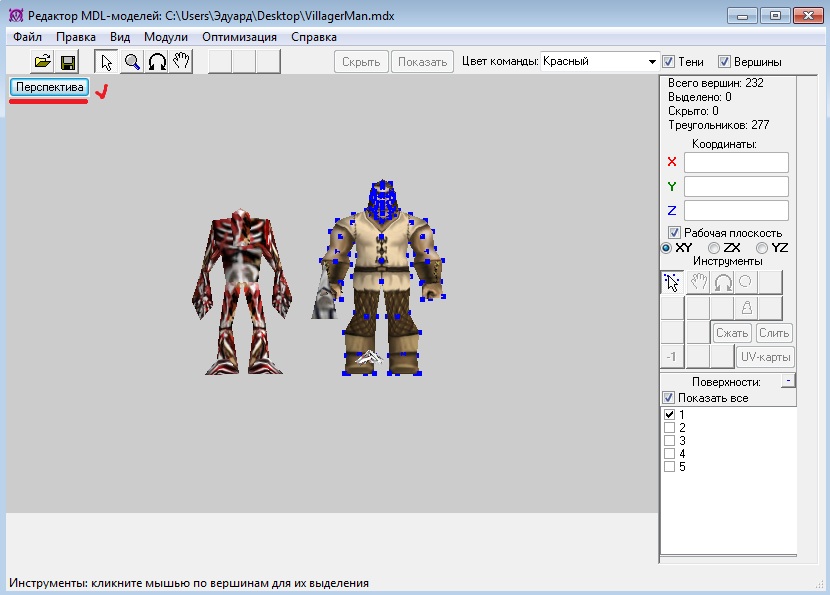Select the arrow pointer tool in toolbar
The height and width of the screenshot is (595, 830).
(107, 62)
